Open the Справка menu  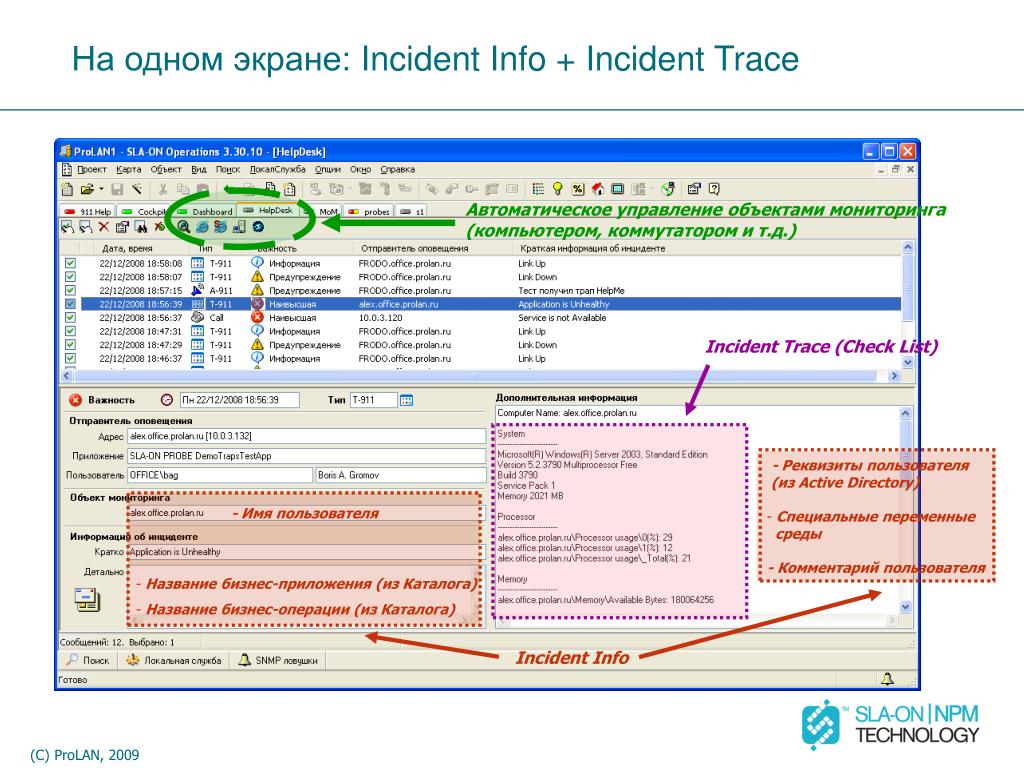(x=398, y=169)
